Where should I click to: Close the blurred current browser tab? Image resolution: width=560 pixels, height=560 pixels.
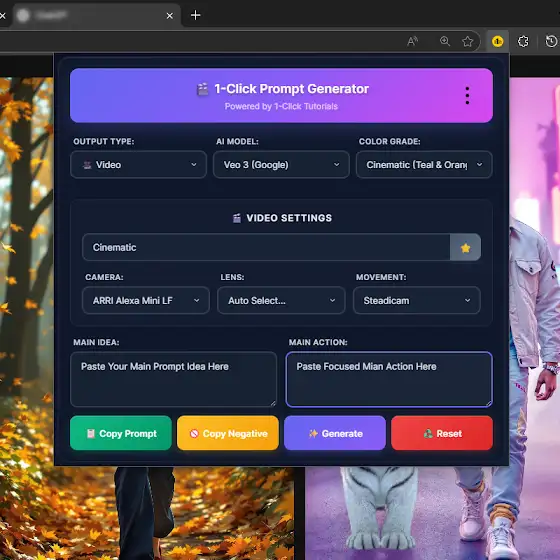click(170, 16)
